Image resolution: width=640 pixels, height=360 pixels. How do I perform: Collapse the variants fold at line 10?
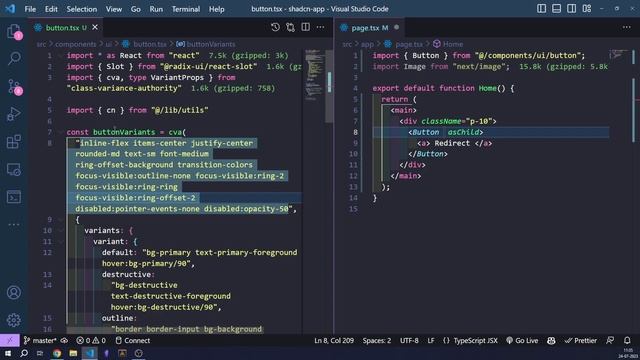(x=60, y=231)
